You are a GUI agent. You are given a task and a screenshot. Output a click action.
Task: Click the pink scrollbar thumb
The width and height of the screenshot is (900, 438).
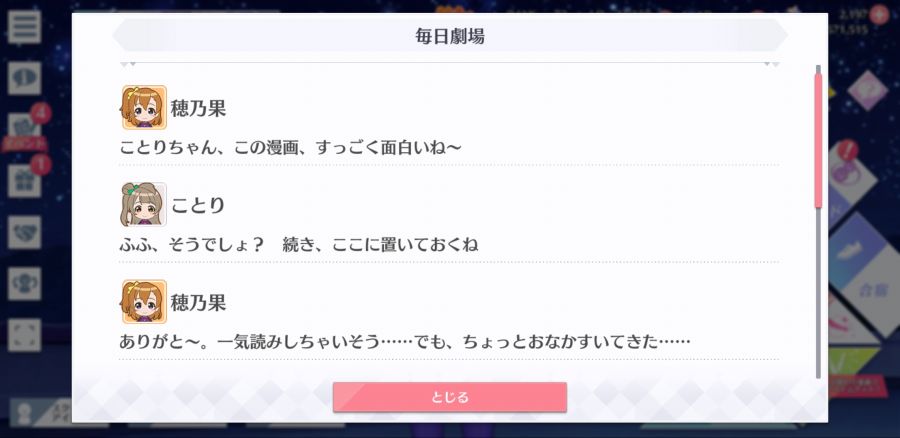(818, 139)
